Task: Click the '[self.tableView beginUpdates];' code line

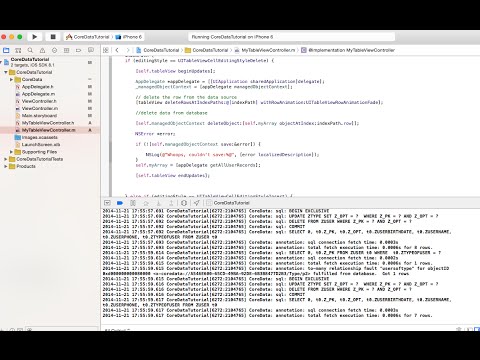Action: click(x=175, y=71)
